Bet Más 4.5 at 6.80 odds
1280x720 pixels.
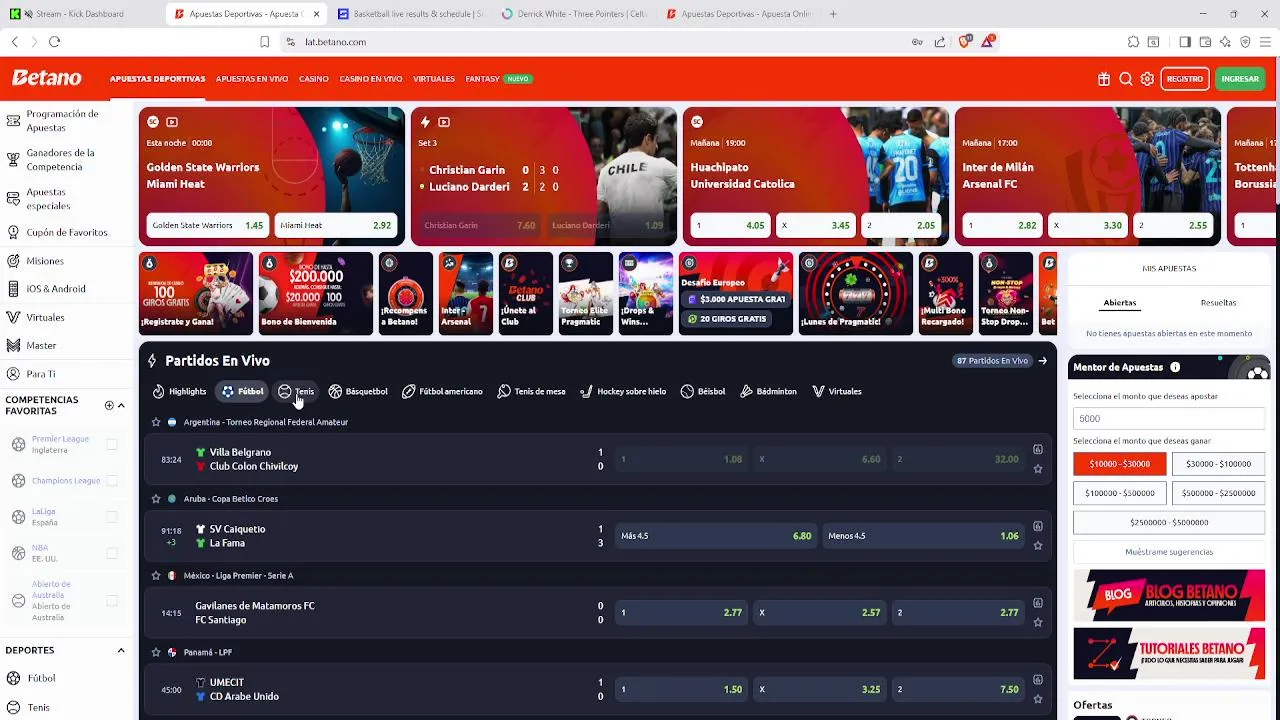point(716,536)
